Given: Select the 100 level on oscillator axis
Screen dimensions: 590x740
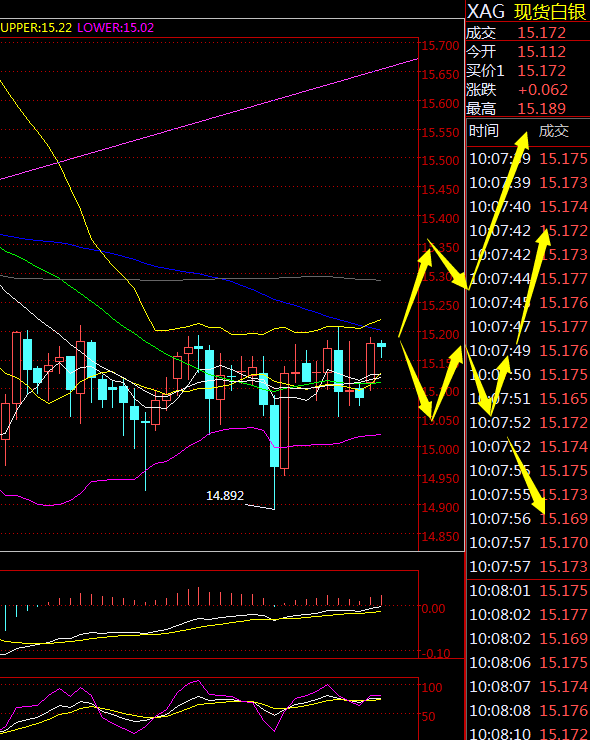Looking at the screenshot, I should point(432,687).
